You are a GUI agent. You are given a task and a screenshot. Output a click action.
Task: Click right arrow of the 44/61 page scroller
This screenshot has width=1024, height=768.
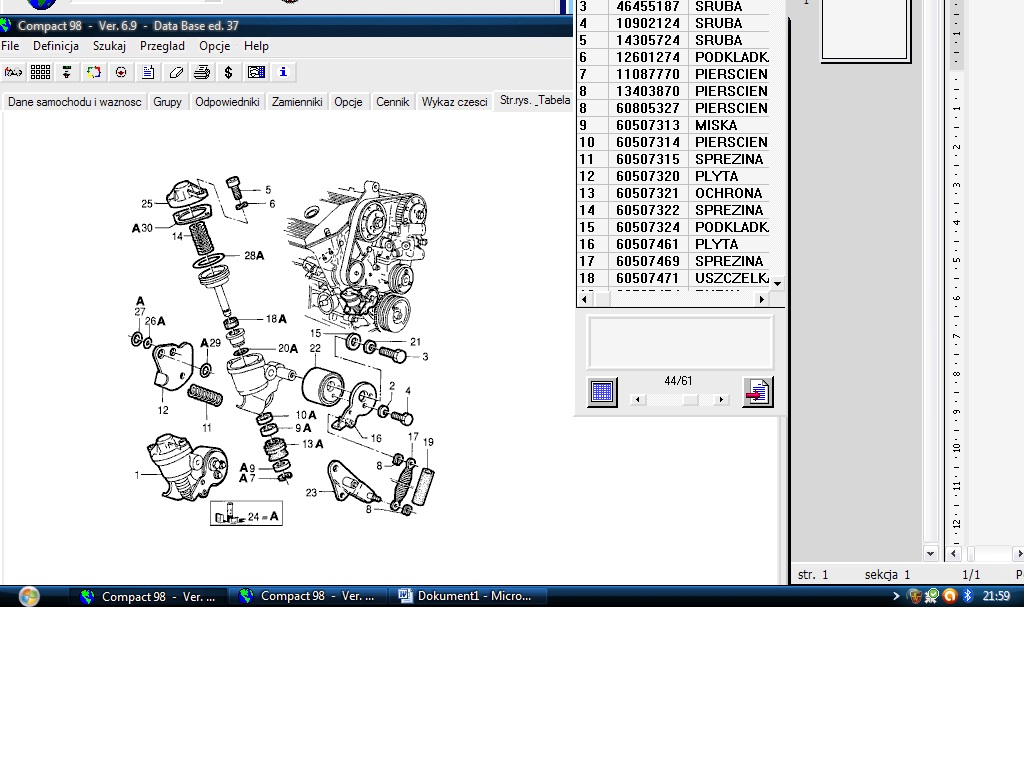coord(721,400)
